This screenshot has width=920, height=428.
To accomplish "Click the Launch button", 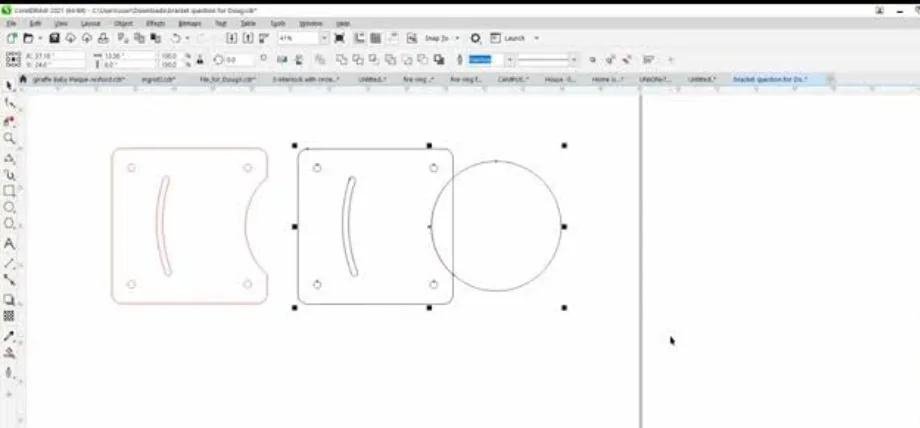I will 508,38.
